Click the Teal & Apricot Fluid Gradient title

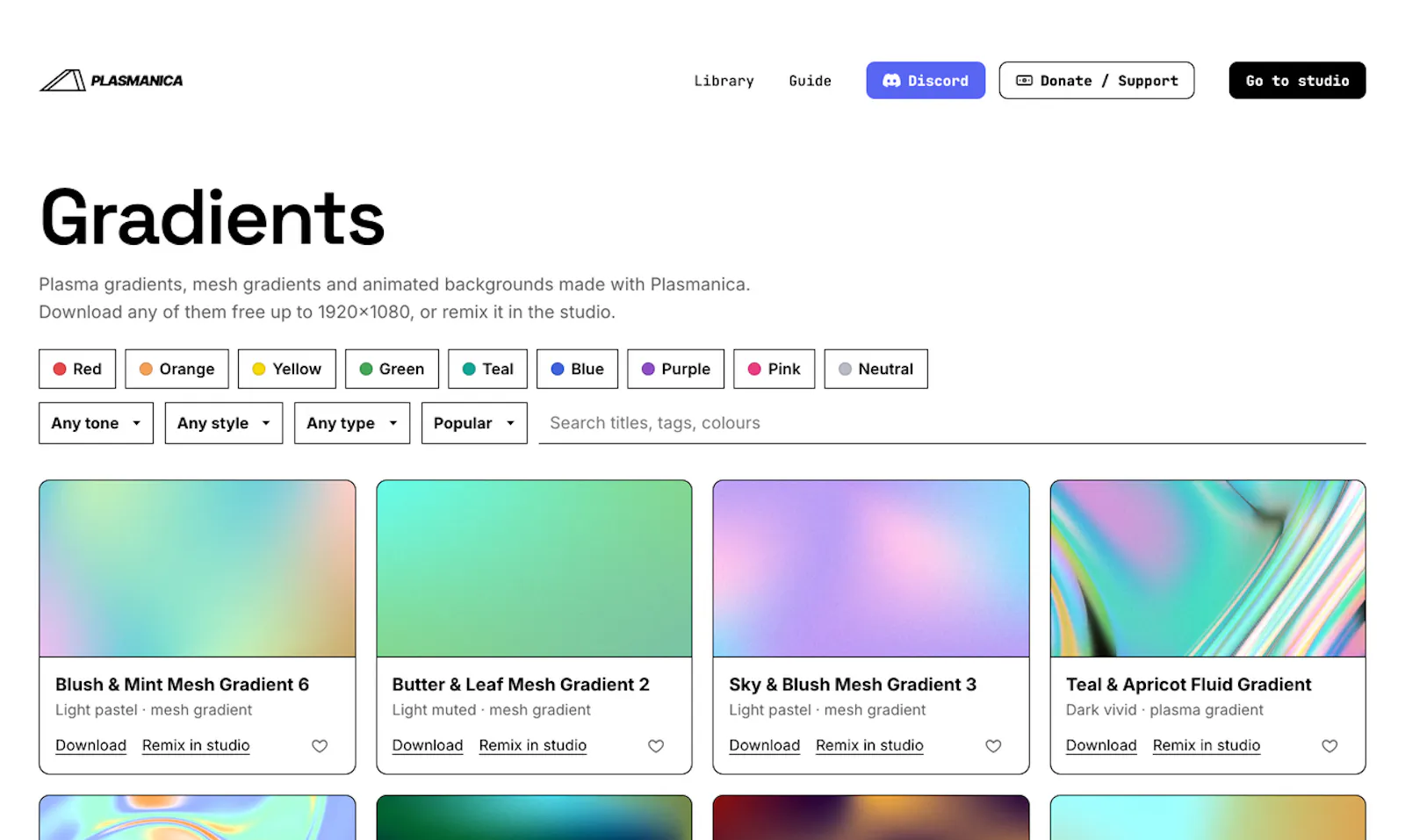coord(1188,685)
